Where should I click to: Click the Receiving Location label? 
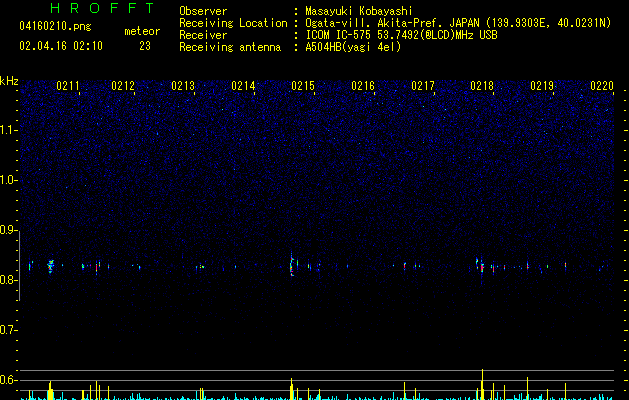233,23
